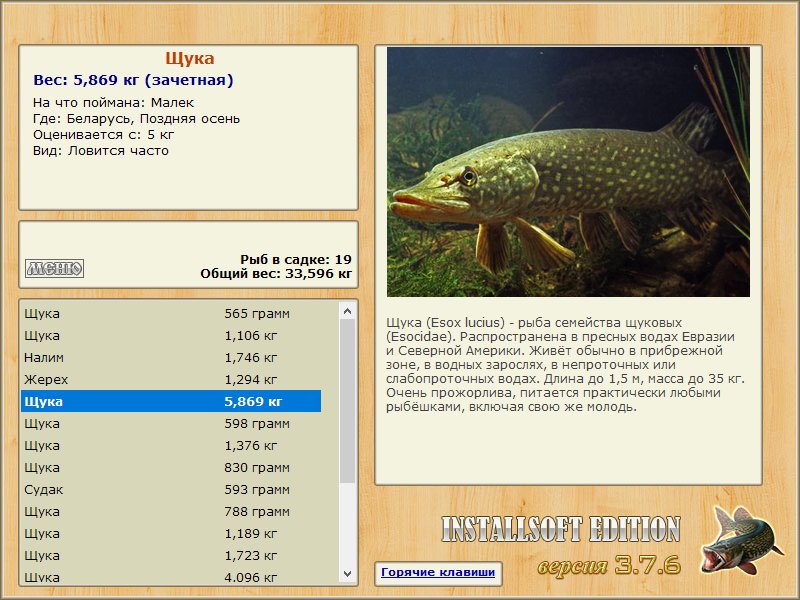Click the Вид: Ловится часто line

[101, 151]
